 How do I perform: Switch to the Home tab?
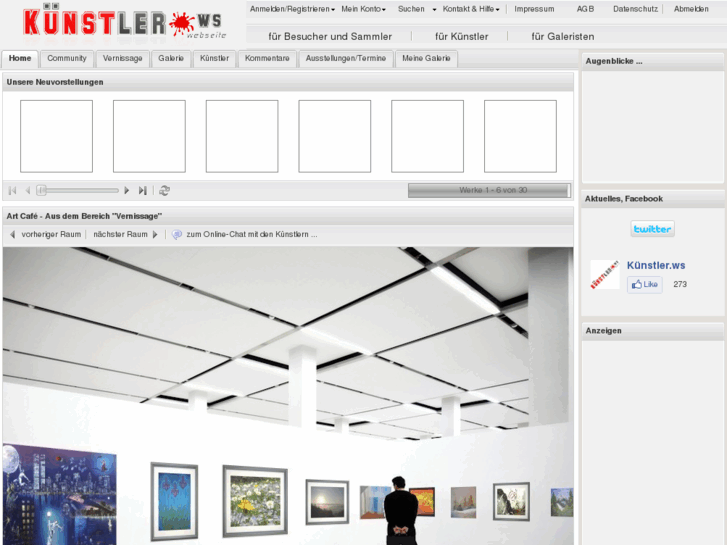(x=20, y=58)
